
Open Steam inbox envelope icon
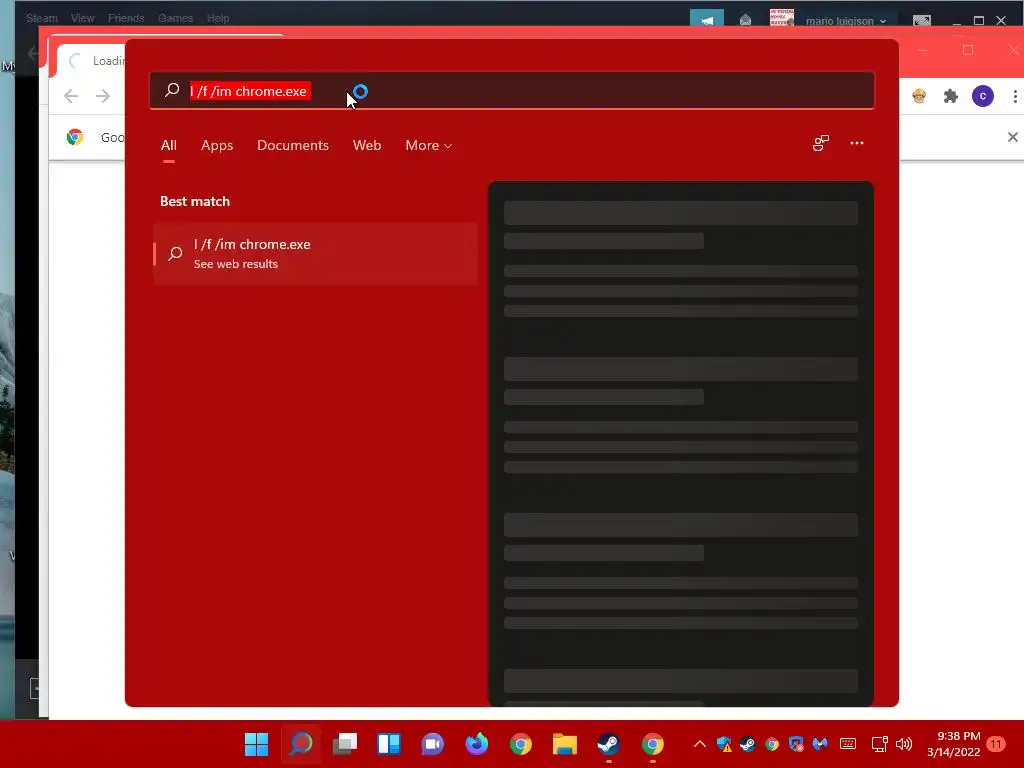pos(745,20)
